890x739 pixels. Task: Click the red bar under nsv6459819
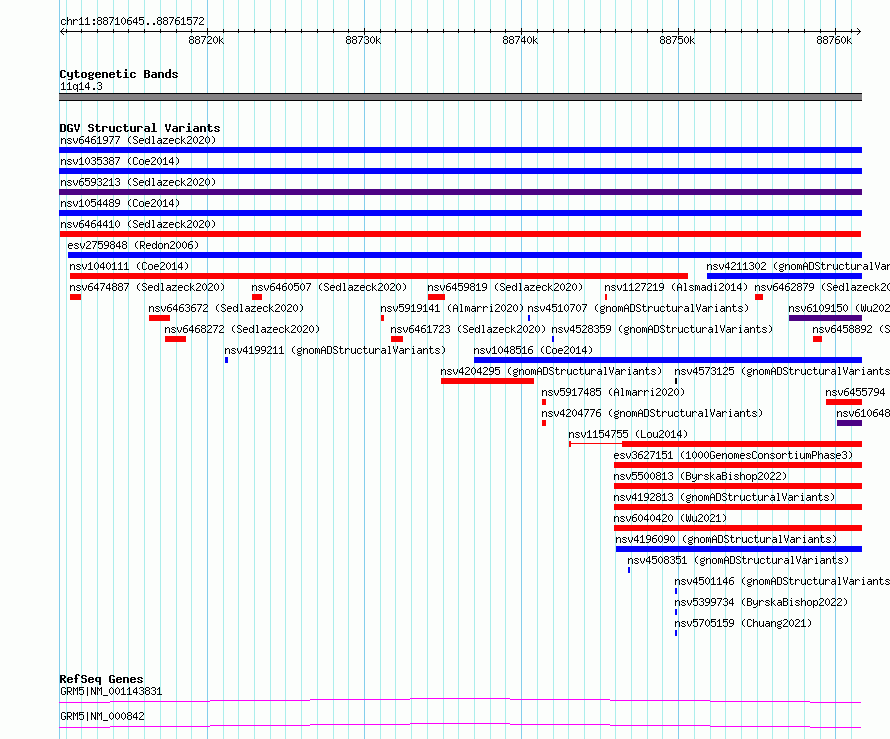point(436,297)
